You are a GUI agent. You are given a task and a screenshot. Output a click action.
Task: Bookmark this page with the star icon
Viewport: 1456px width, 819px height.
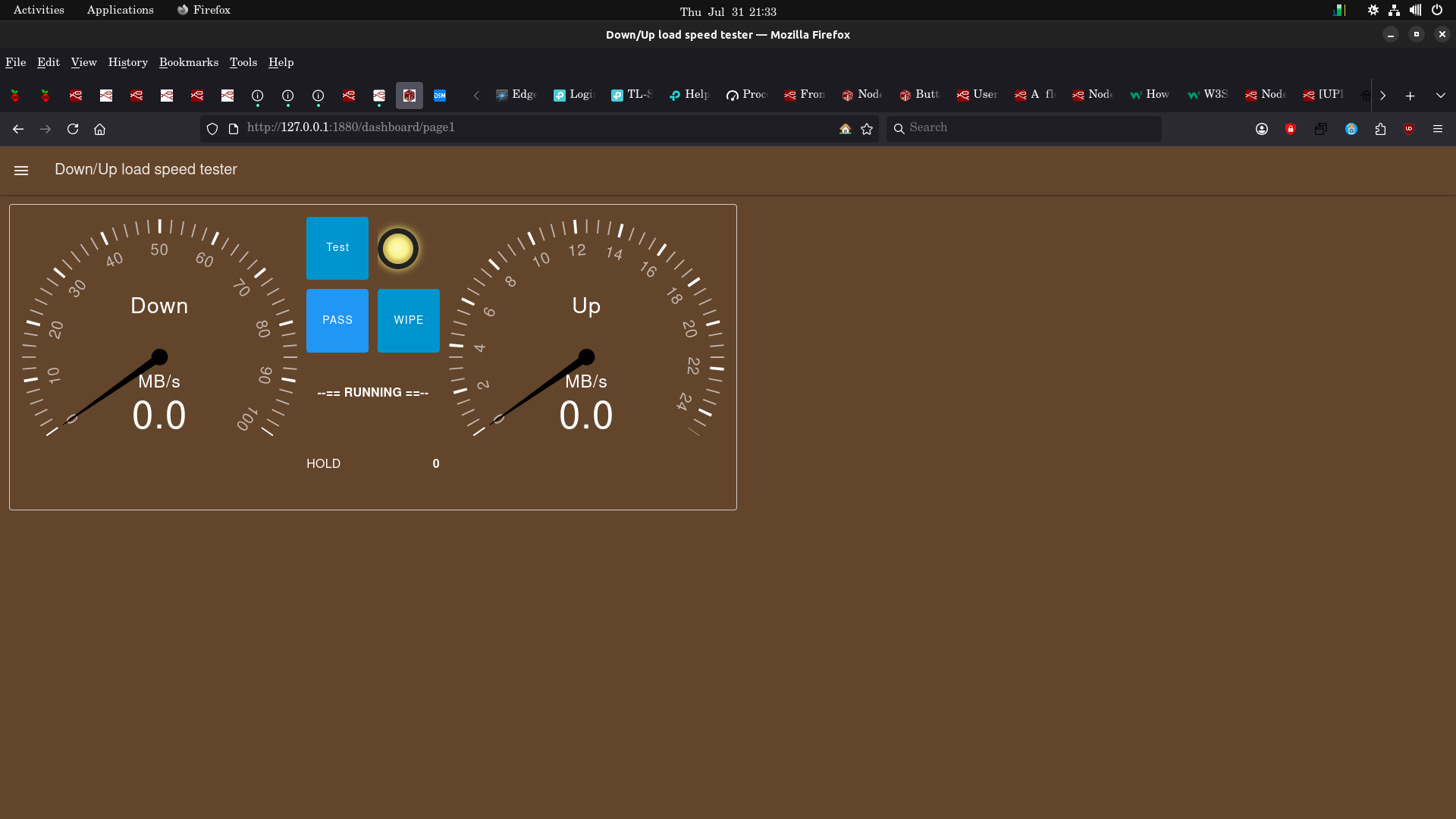coord(867,129)
